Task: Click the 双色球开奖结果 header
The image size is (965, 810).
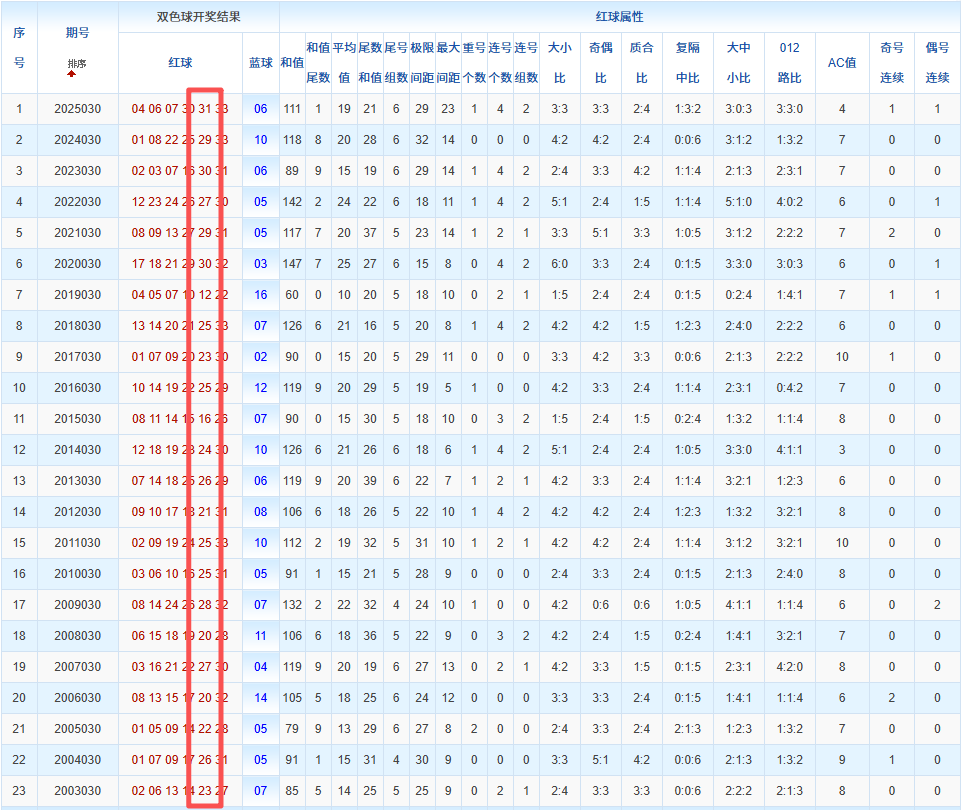Action: (199, 17)
